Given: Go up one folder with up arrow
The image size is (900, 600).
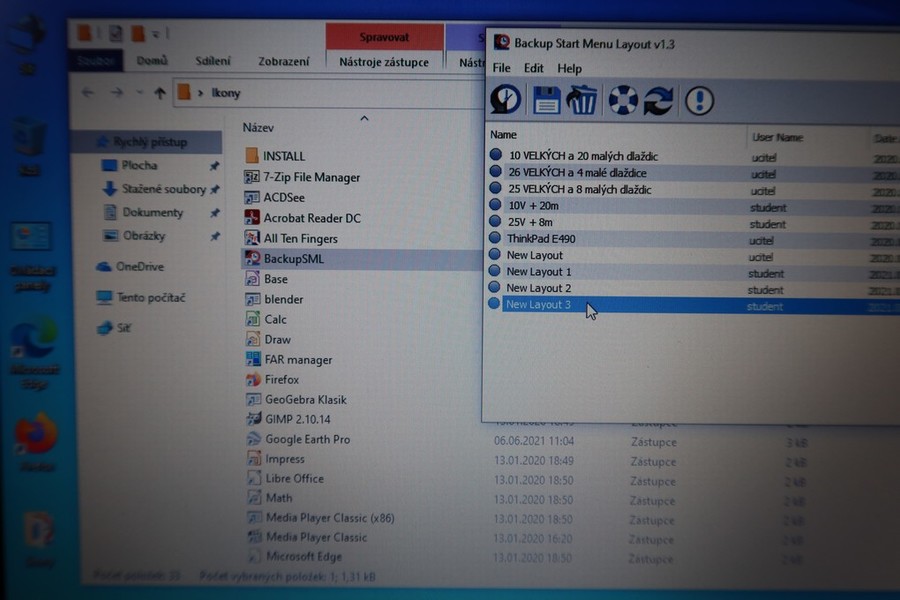Looking at the screenshot, I should [160, 93].
